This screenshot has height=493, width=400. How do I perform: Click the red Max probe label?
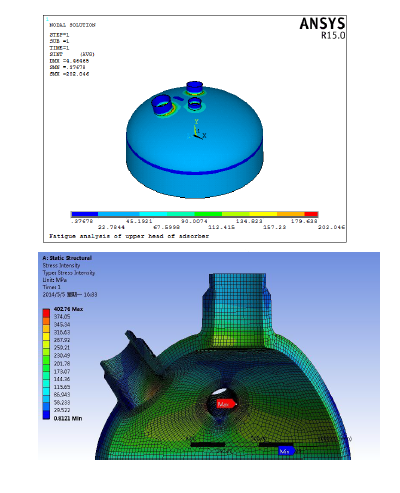click(x=226, y=404)
